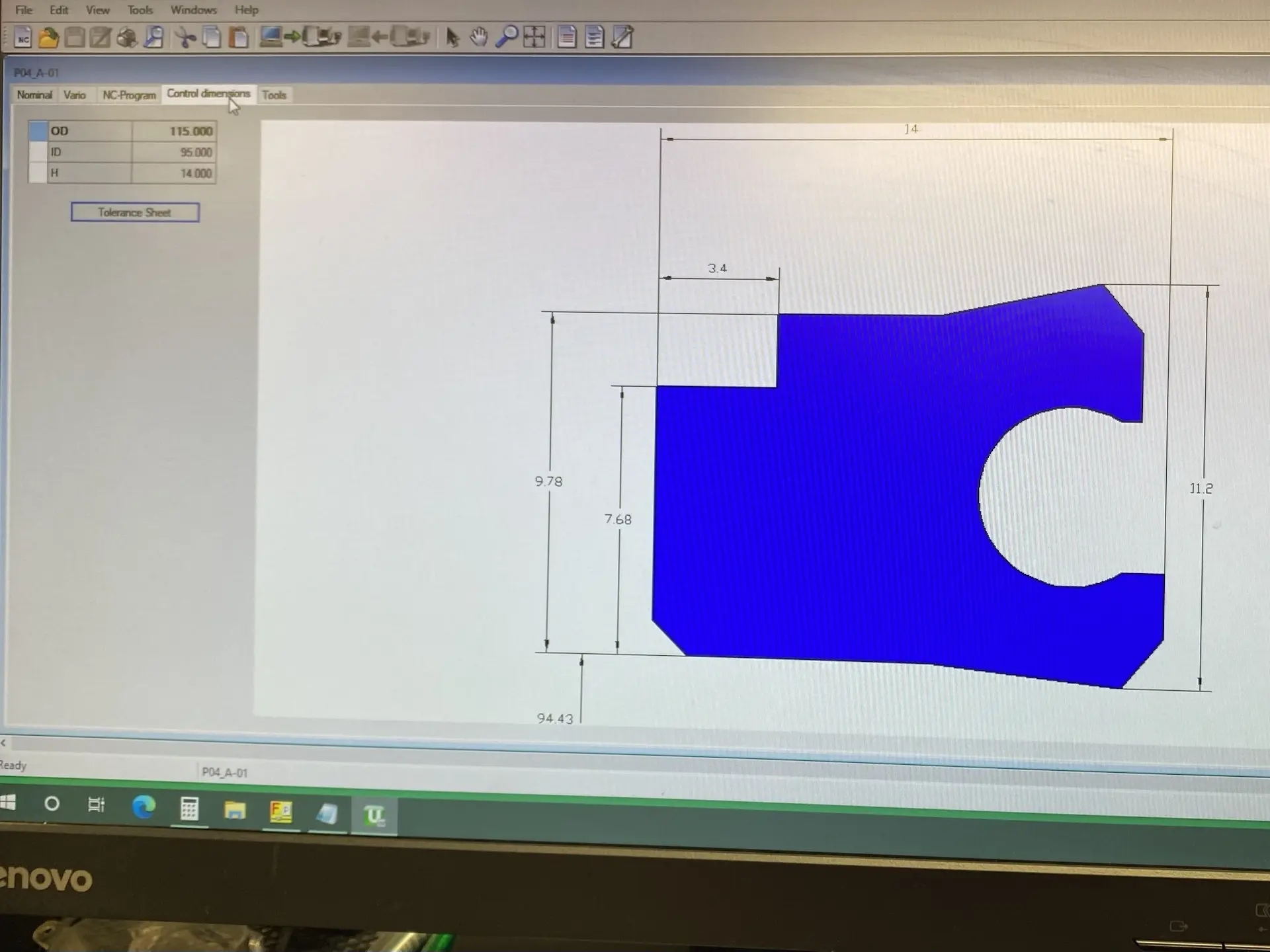Switch to the Vario tab

(75, 95)
